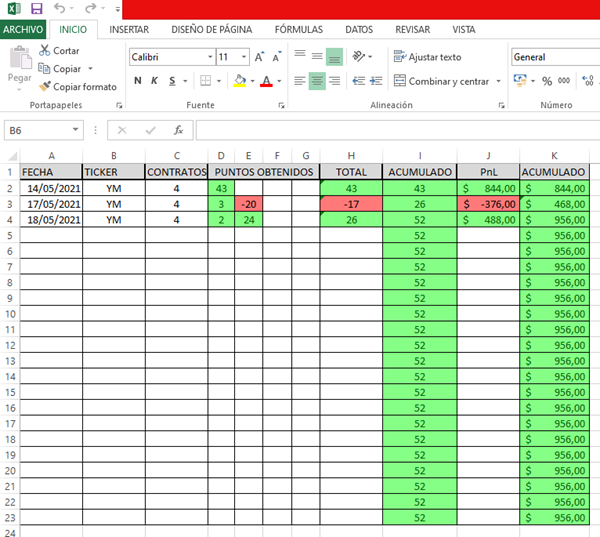Click the decrease indent icon
600x537 pixels.
359,81
